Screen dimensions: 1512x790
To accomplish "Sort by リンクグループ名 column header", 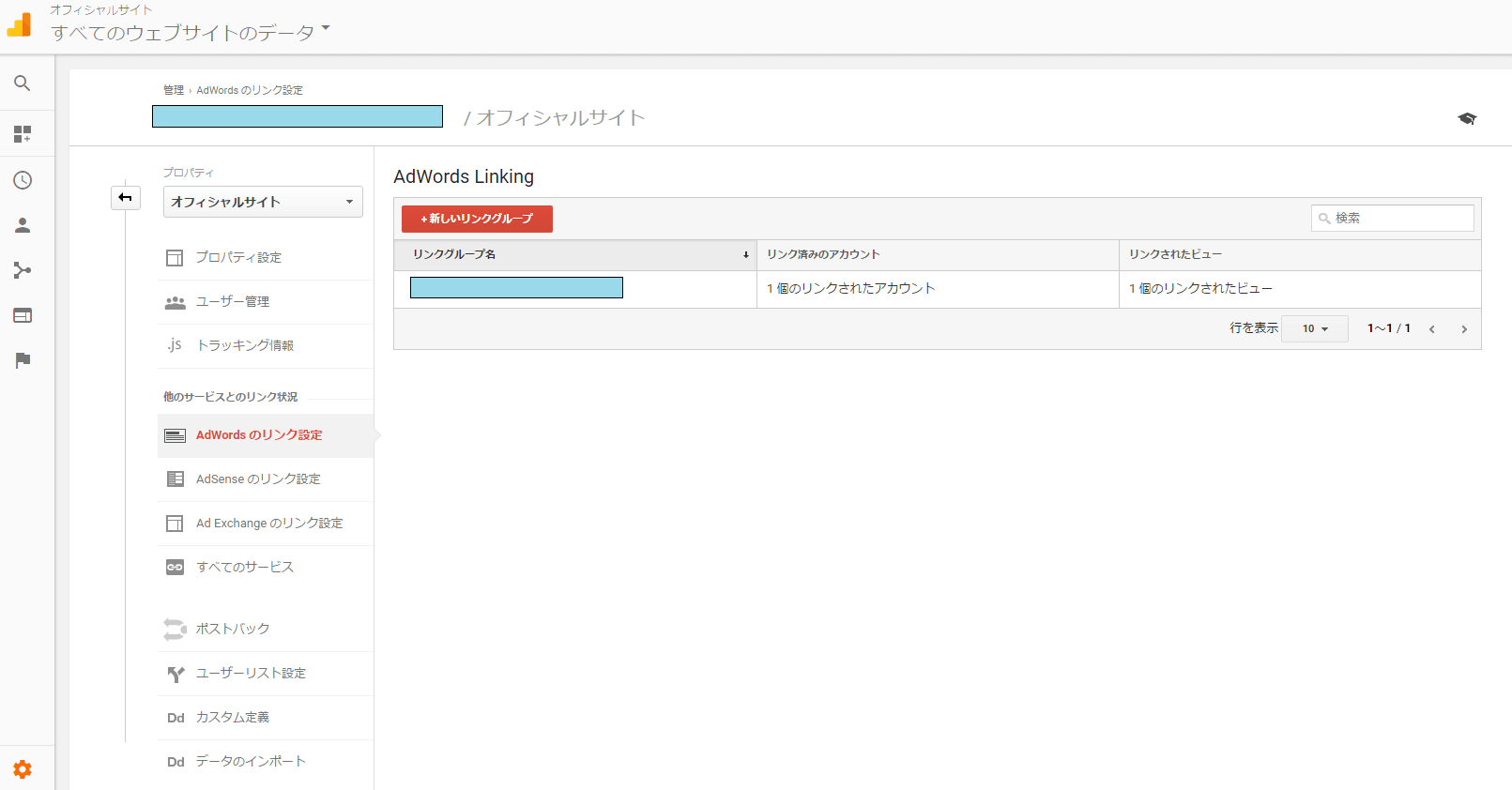I will pyautogui.click(x=575, y=254).
